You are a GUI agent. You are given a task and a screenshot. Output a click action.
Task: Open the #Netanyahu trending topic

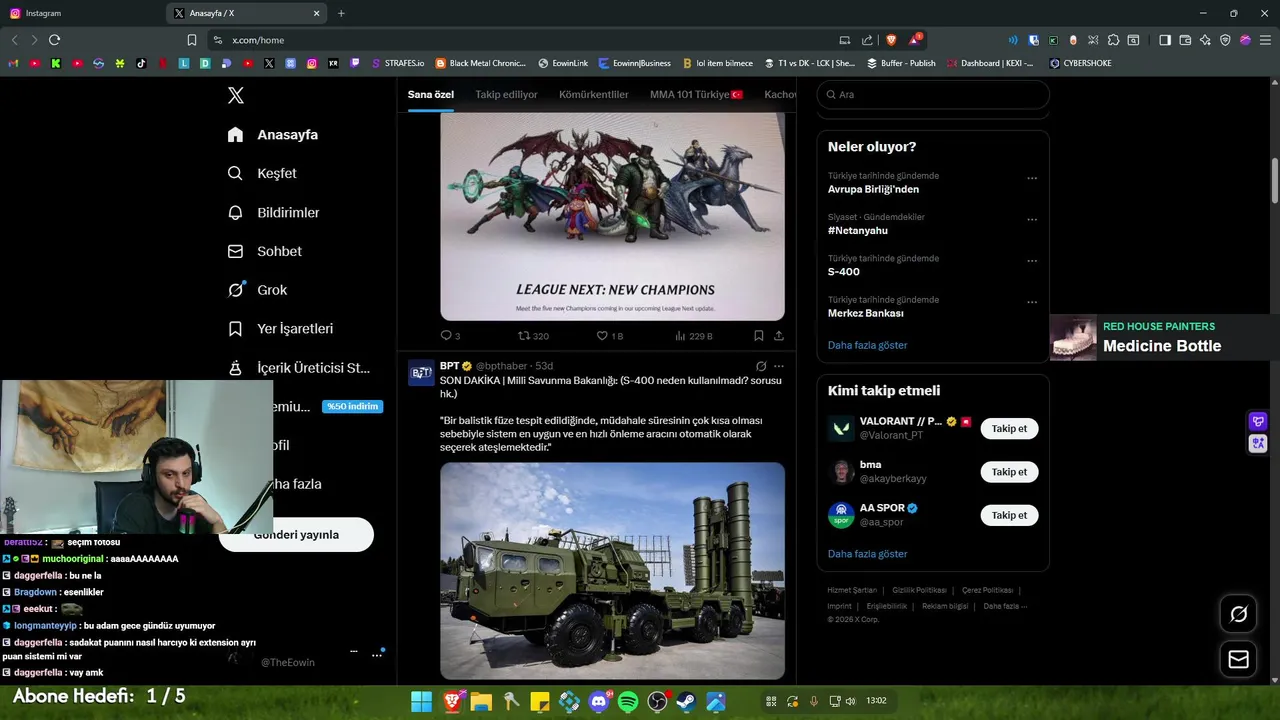[857, 230]
